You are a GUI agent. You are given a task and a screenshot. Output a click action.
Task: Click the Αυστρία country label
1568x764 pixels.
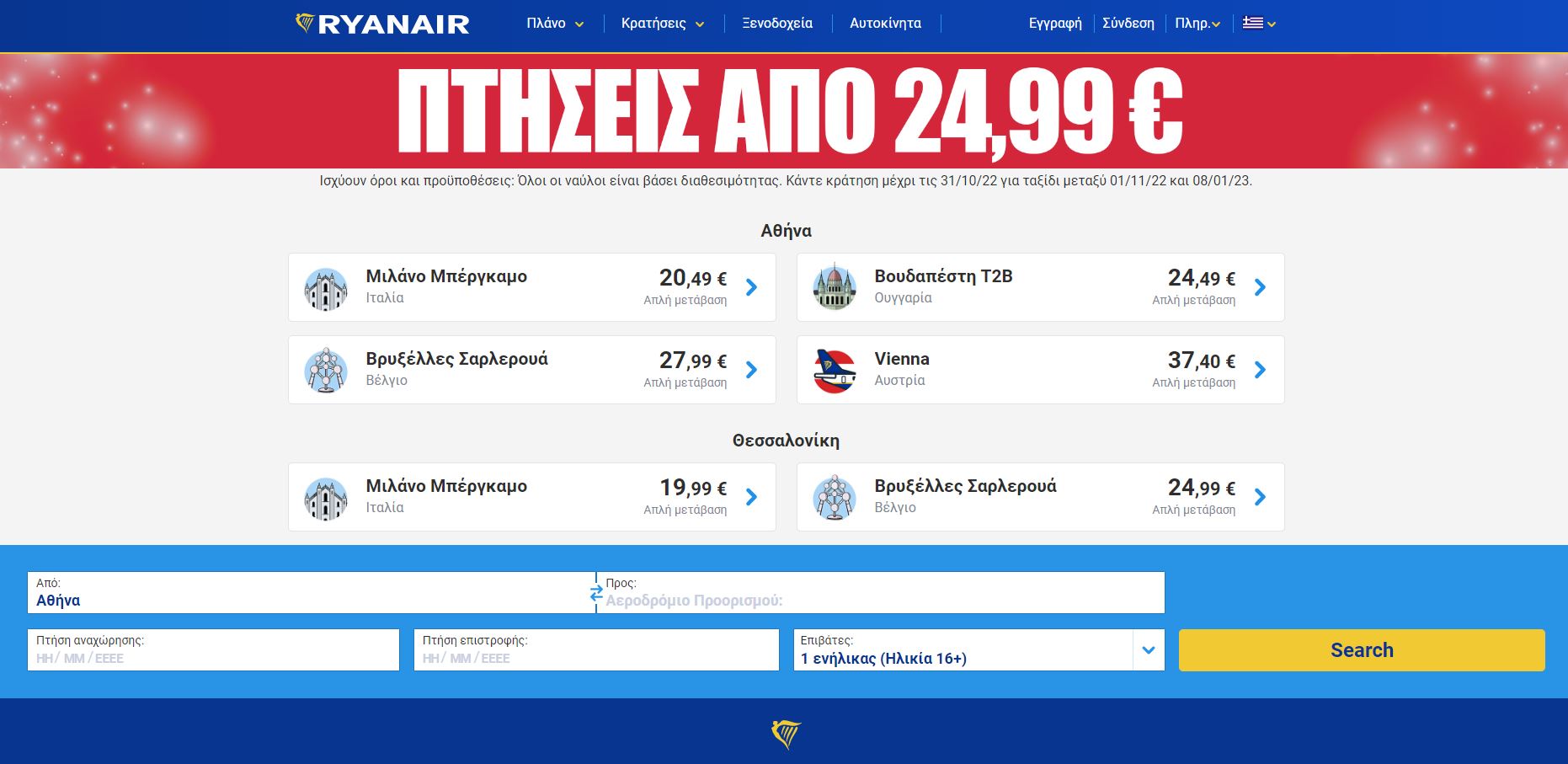[x=899, y=380]
